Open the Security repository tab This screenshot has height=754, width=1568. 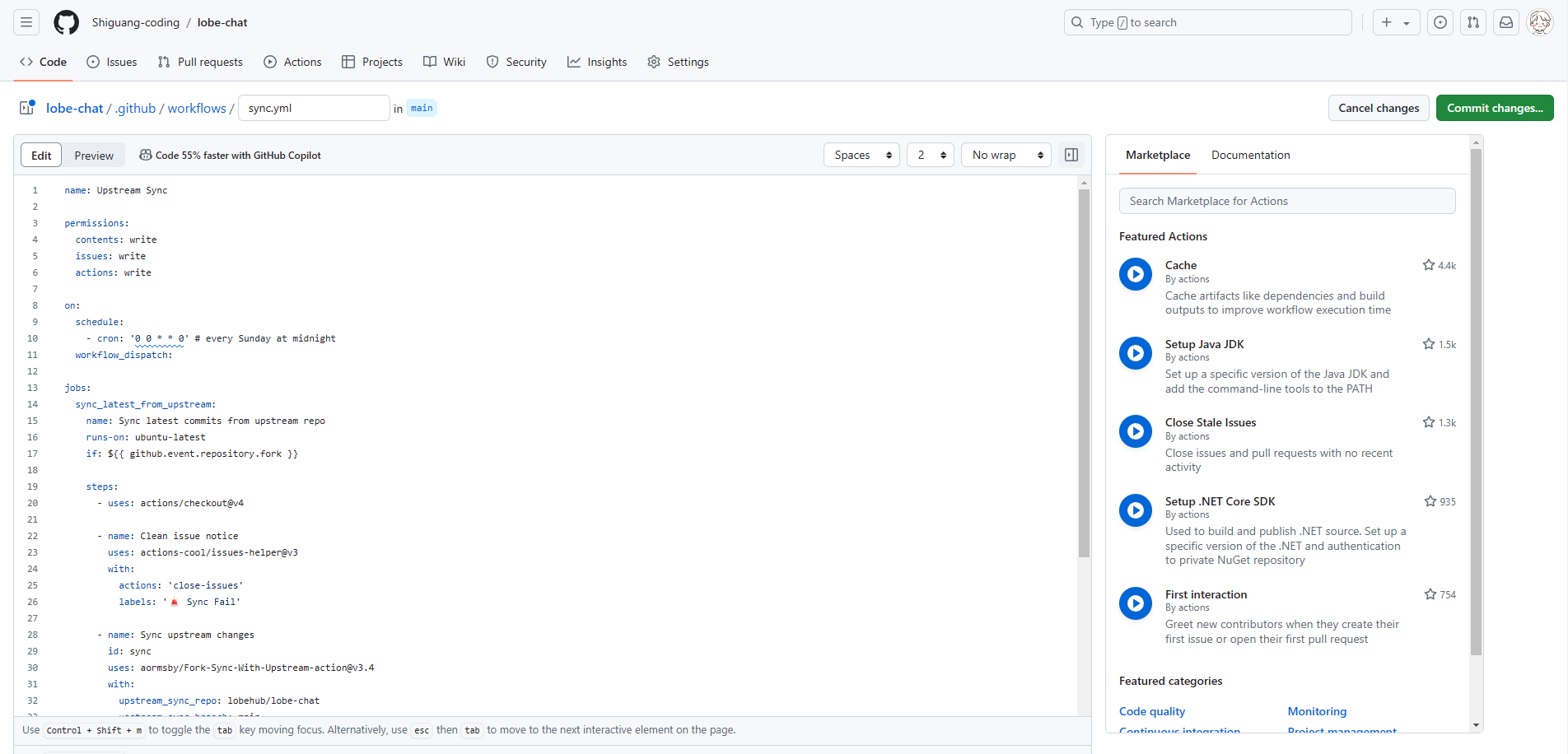tap(516, 62)
